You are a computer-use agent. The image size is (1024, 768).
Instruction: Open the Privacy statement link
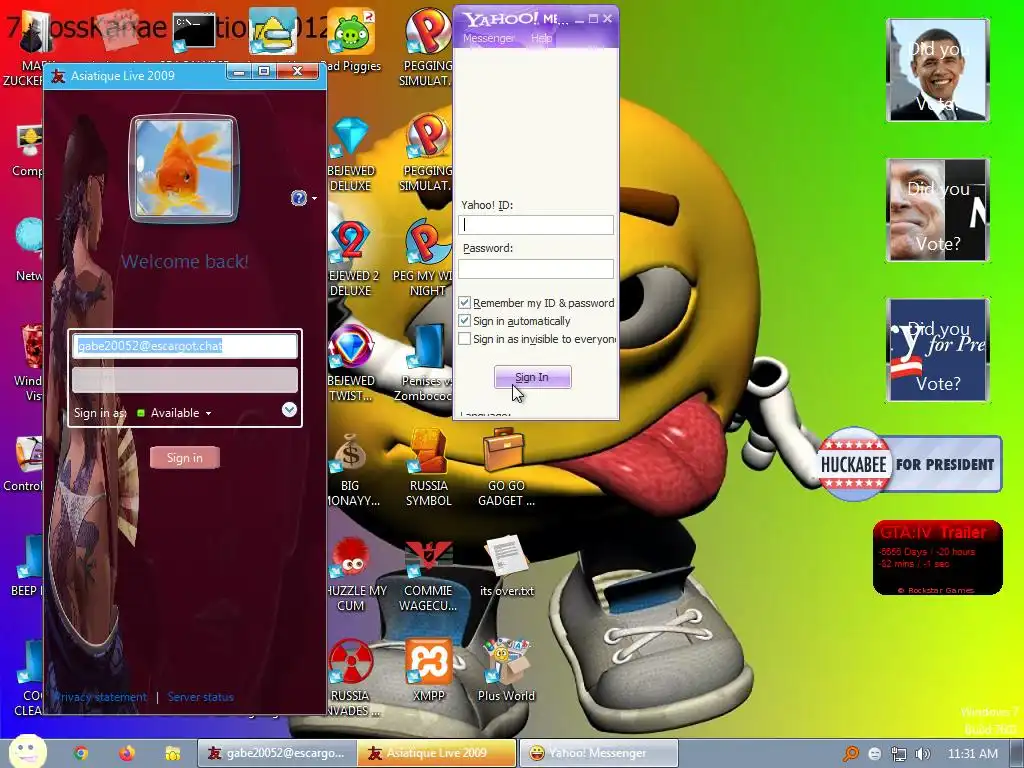pos(99,697)
